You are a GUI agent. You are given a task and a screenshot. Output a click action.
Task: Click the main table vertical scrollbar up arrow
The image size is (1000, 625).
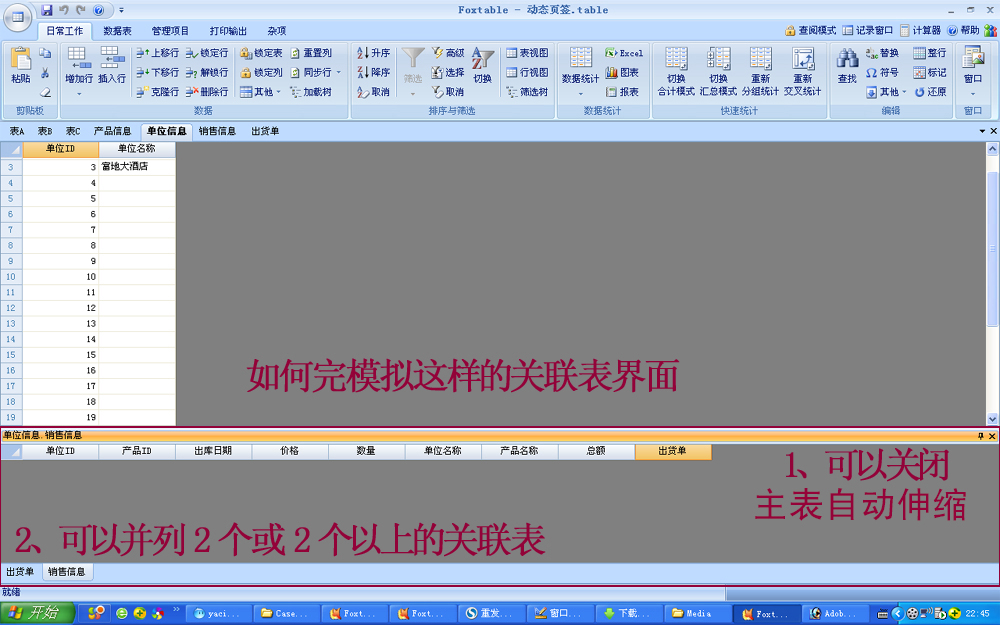[992, 149]
